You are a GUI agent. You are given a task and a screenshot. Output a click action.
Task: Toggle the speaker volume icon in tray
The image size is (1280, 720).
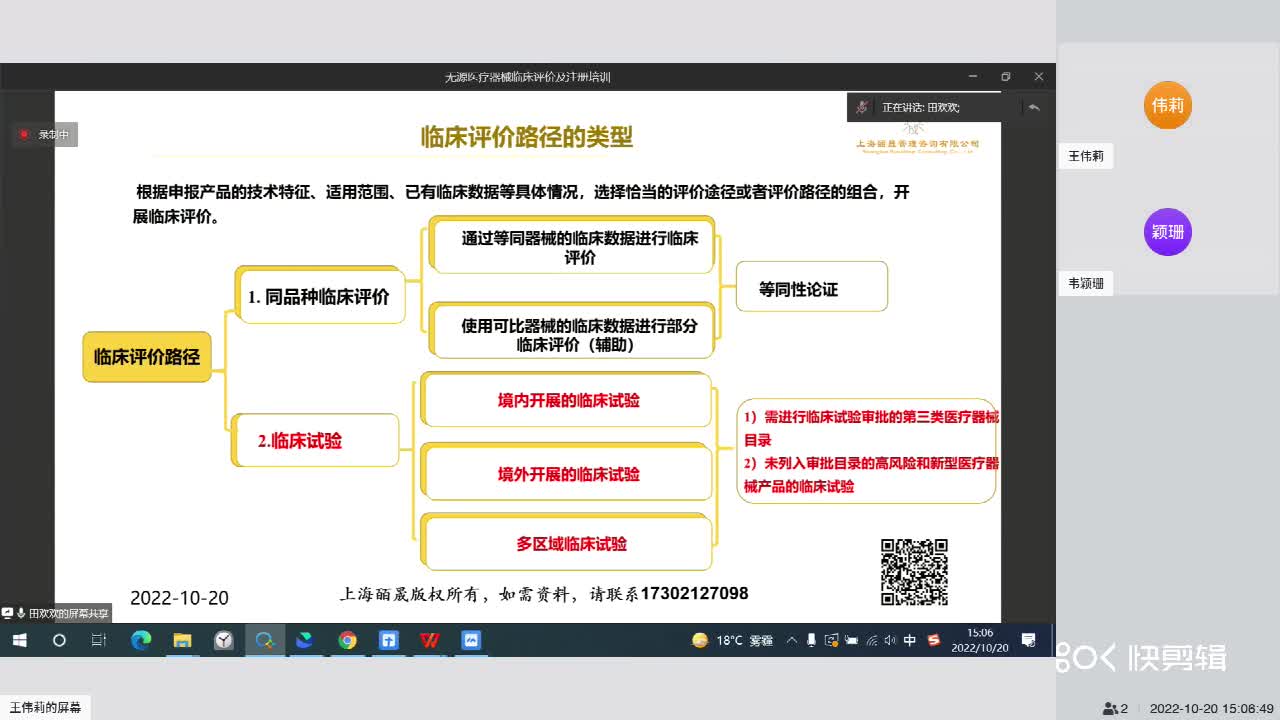point(890,640)
